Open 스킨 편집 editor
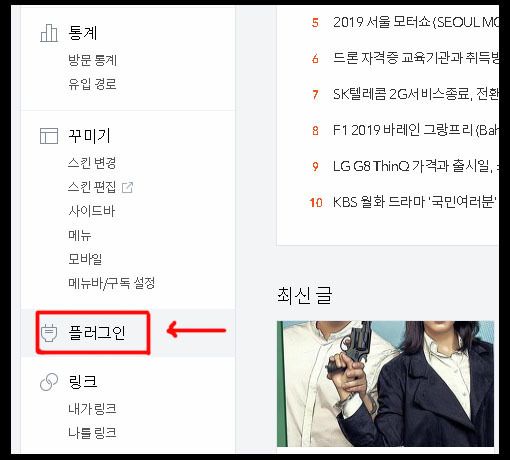Viewport: 510px width, 460px height. click(x=92, y=187)
